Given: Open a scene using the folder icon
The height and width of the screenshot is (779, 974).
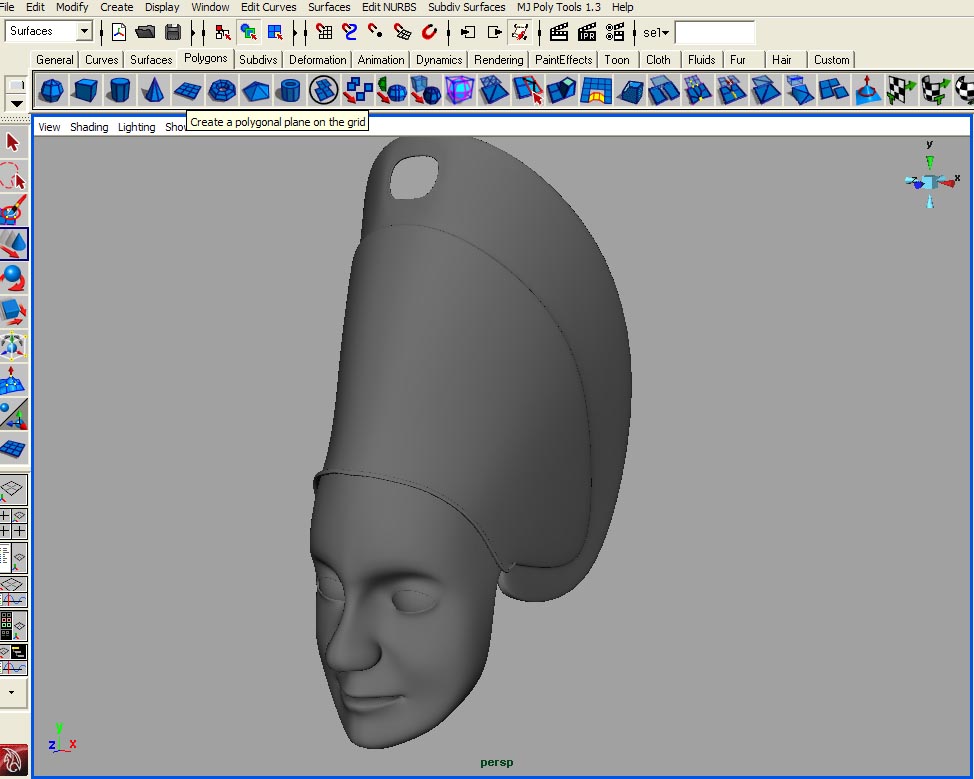Looking at the screenshot, I should pyautogui.click(x=145, y=32).
